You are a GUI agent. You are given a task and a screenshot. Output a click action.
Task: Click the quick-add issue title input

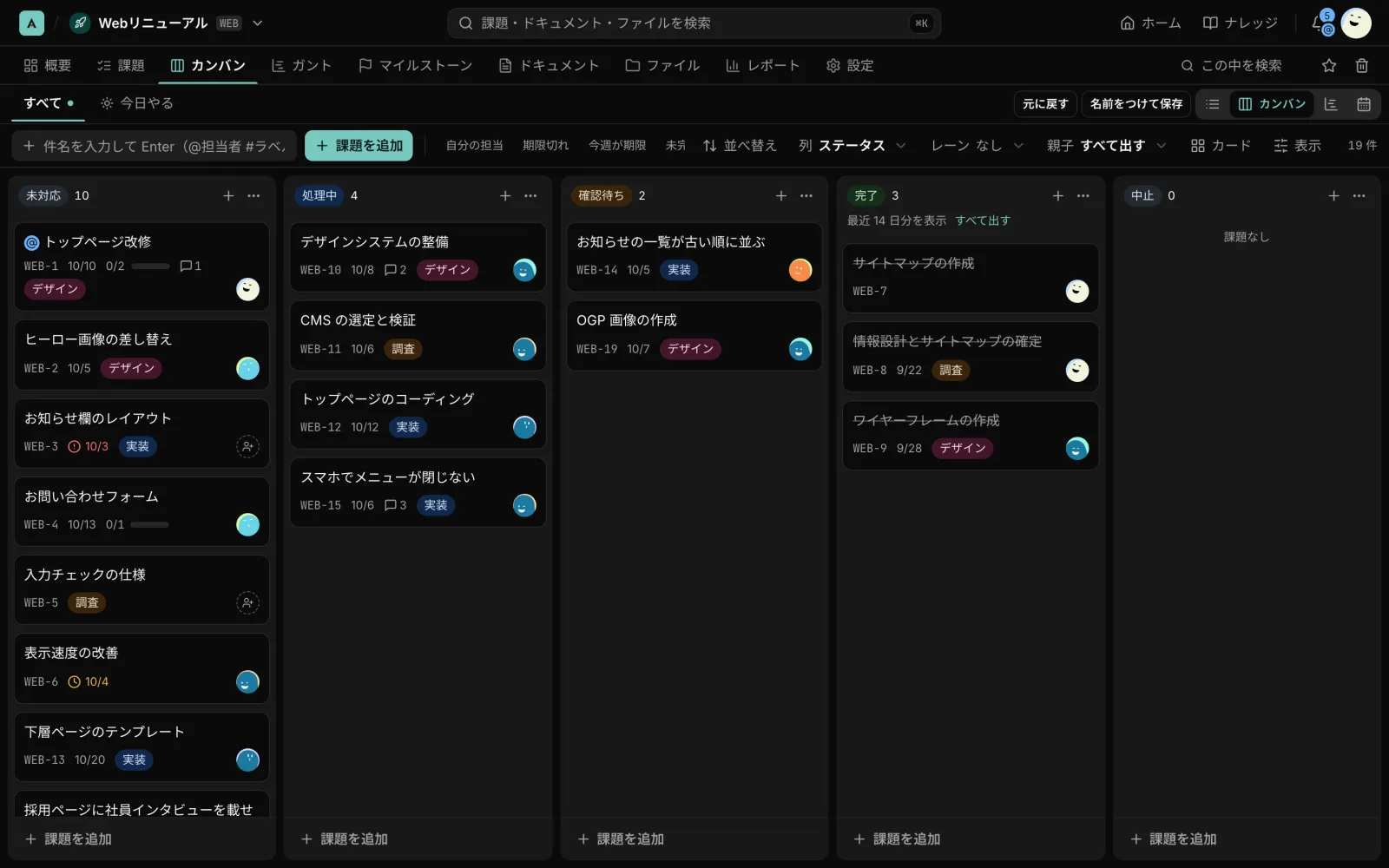tap(155, 146)
